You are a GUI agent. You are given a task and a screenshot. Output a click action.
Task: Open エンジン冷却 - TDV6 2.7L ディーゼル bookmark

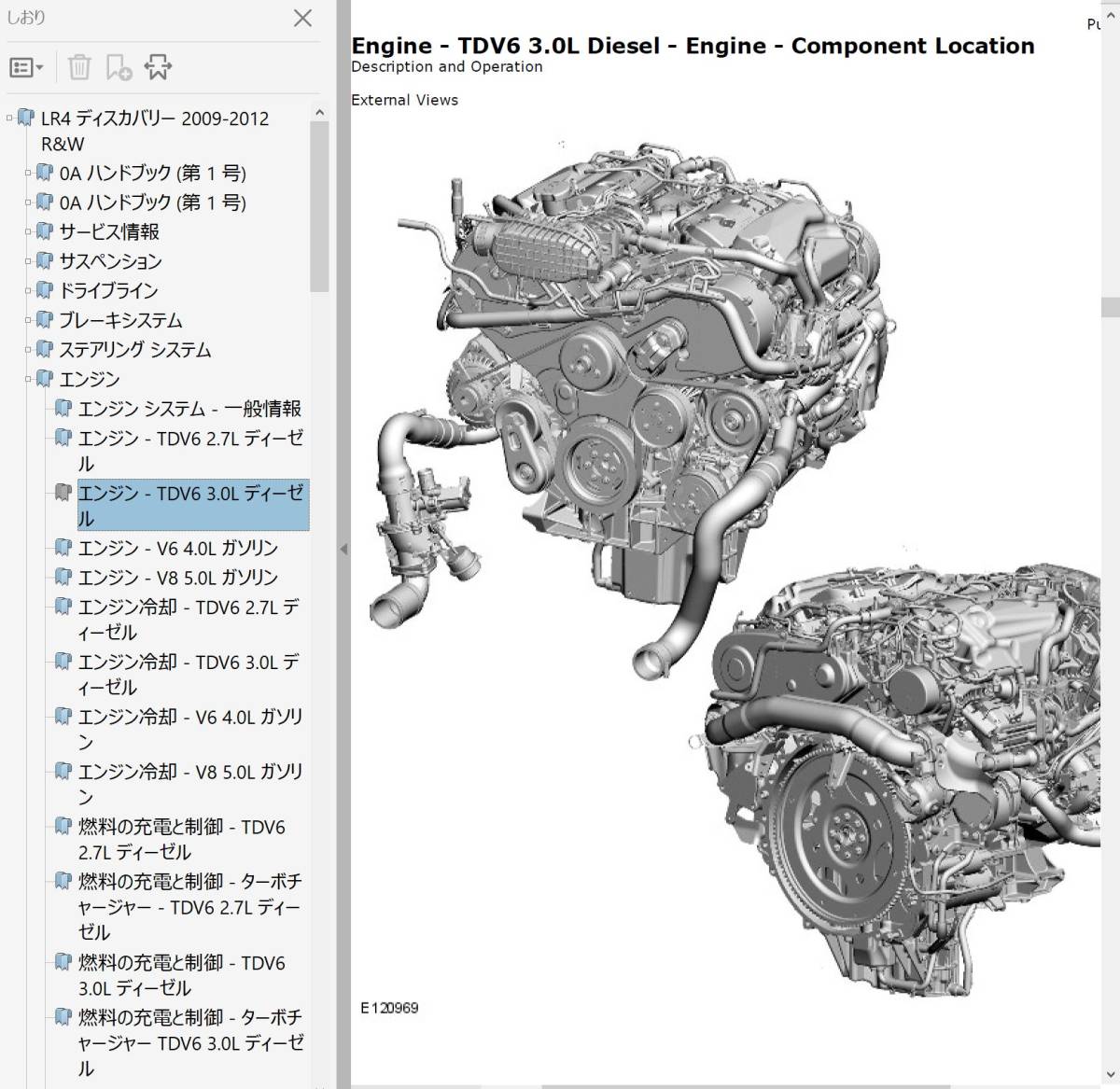point(189,620)
